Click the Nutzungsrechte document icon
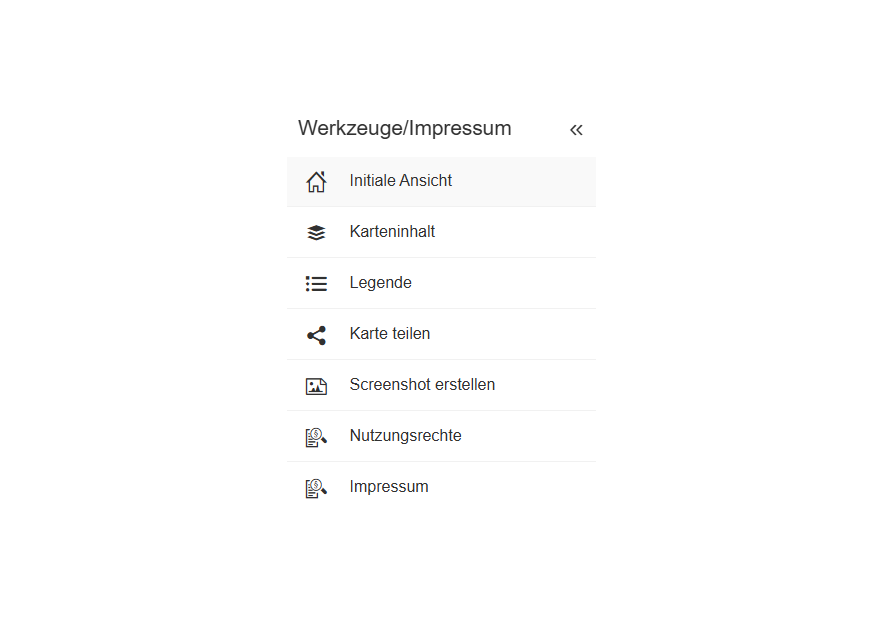The height and width of the screenshot is (622, 880). (316, 436)
